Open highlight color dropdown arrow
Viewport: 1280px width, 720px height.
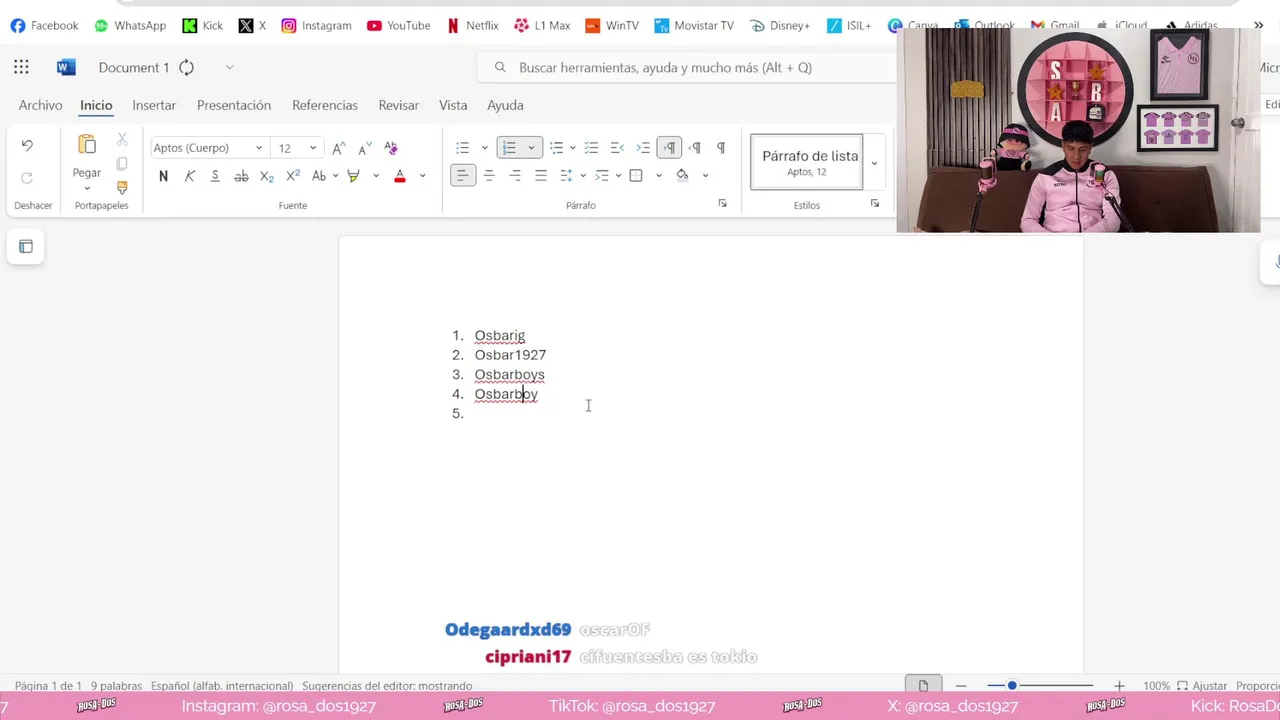376,176
